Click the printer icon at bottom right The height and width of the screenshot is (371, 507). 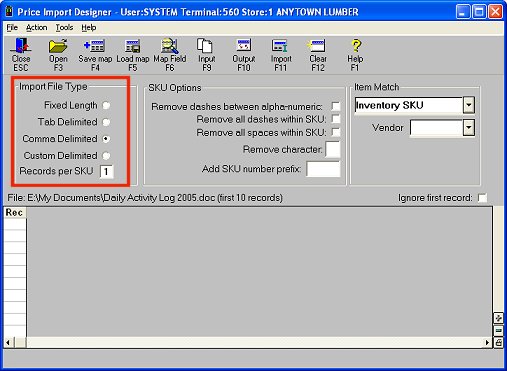(498, 342)
